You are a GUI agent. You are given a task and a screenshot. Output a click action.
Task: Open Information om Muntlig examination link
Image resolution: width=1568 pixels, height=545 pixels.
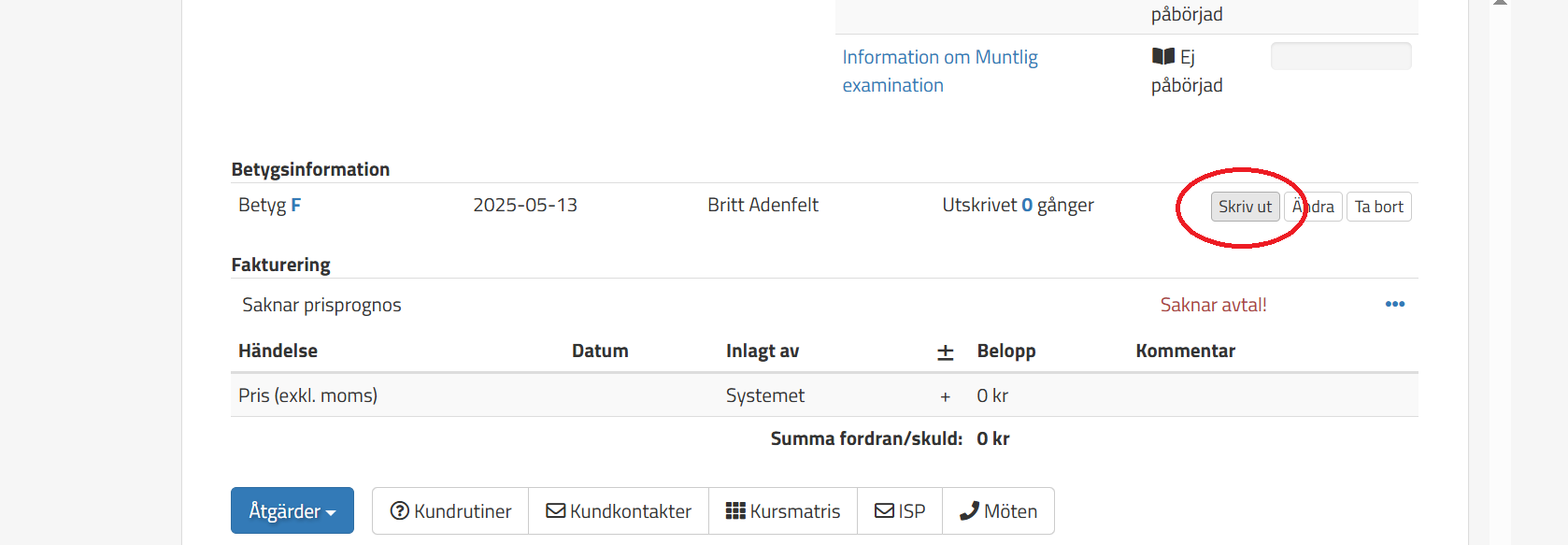(940, 71)
